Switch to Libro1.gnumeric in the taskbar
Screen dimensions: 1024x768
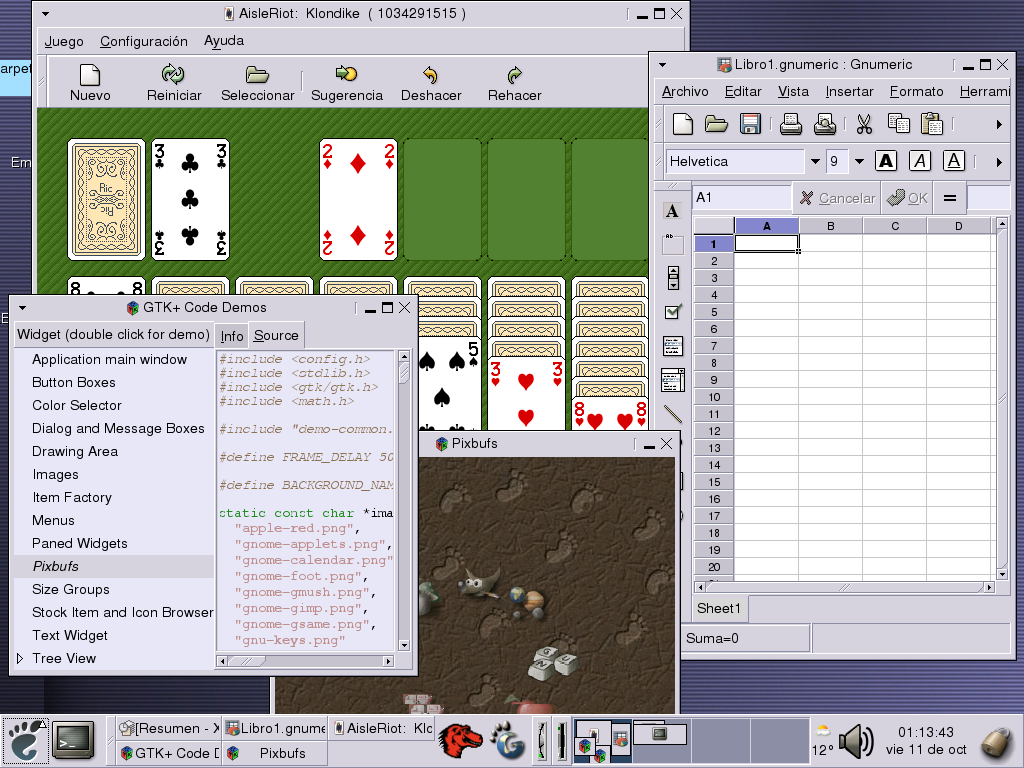275,728
